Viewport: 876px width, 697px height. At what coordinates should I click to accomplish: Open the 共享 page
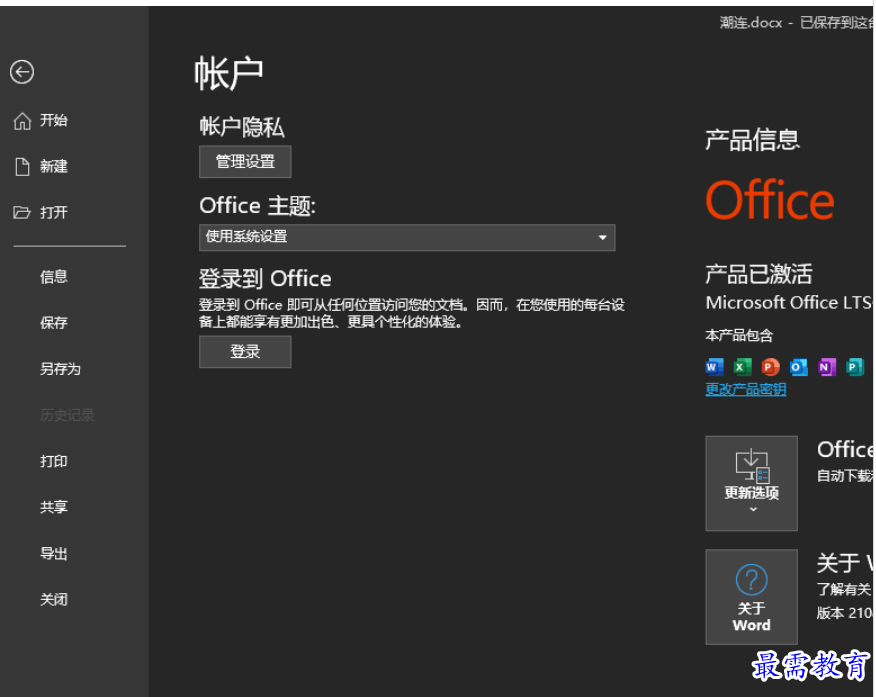click(54, 507)
